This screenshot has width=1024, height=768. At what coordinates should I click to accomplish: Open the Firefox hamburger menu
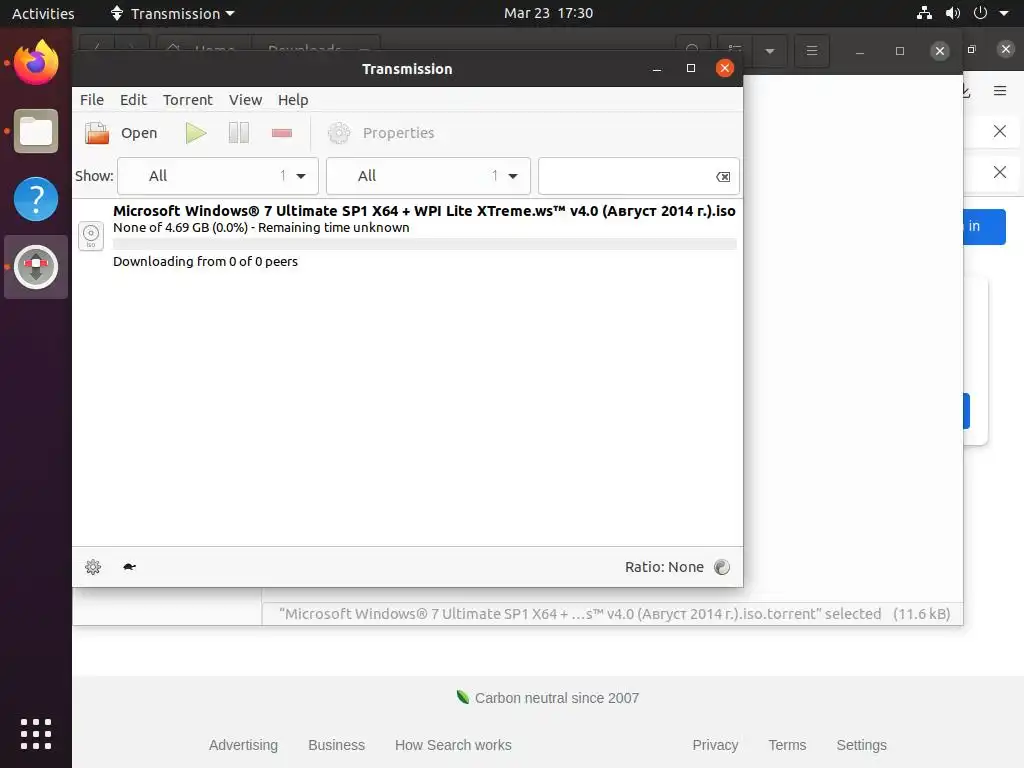click(x=1000, y=91)
